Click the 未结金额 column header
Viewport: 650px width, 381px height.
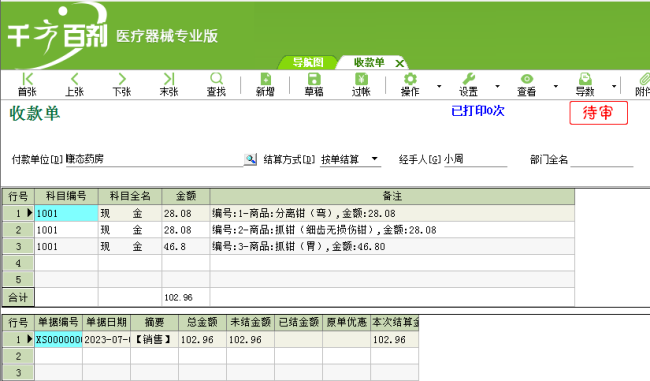251,322
